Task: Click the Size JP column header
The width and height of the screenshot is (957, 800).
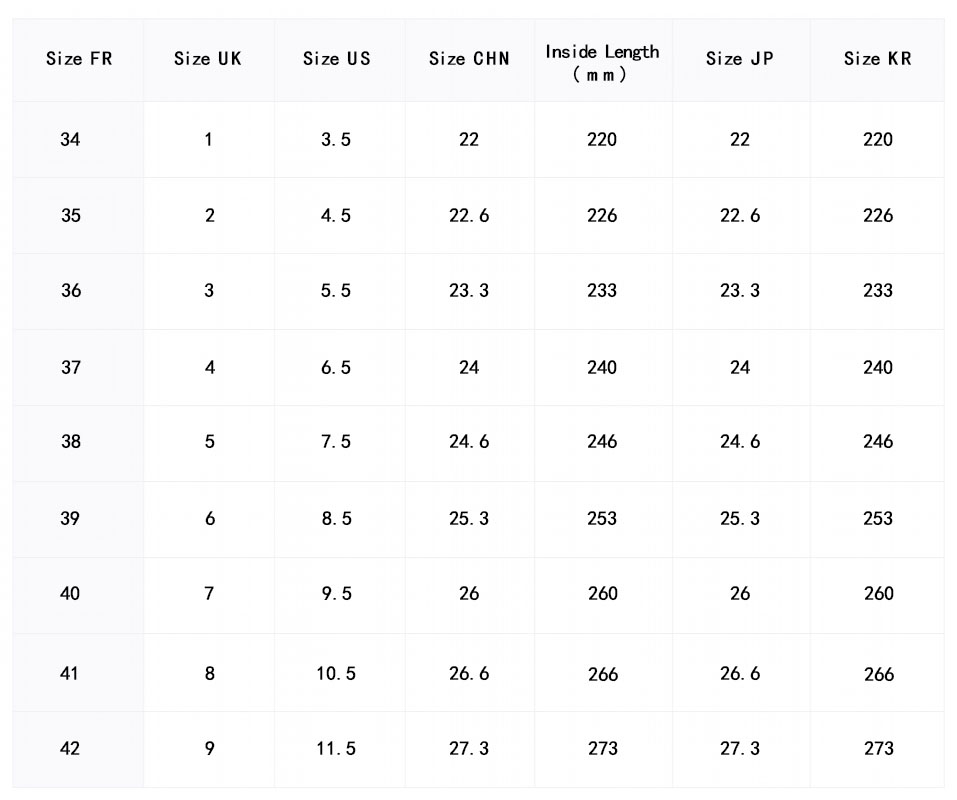Action: coord(740,59)
